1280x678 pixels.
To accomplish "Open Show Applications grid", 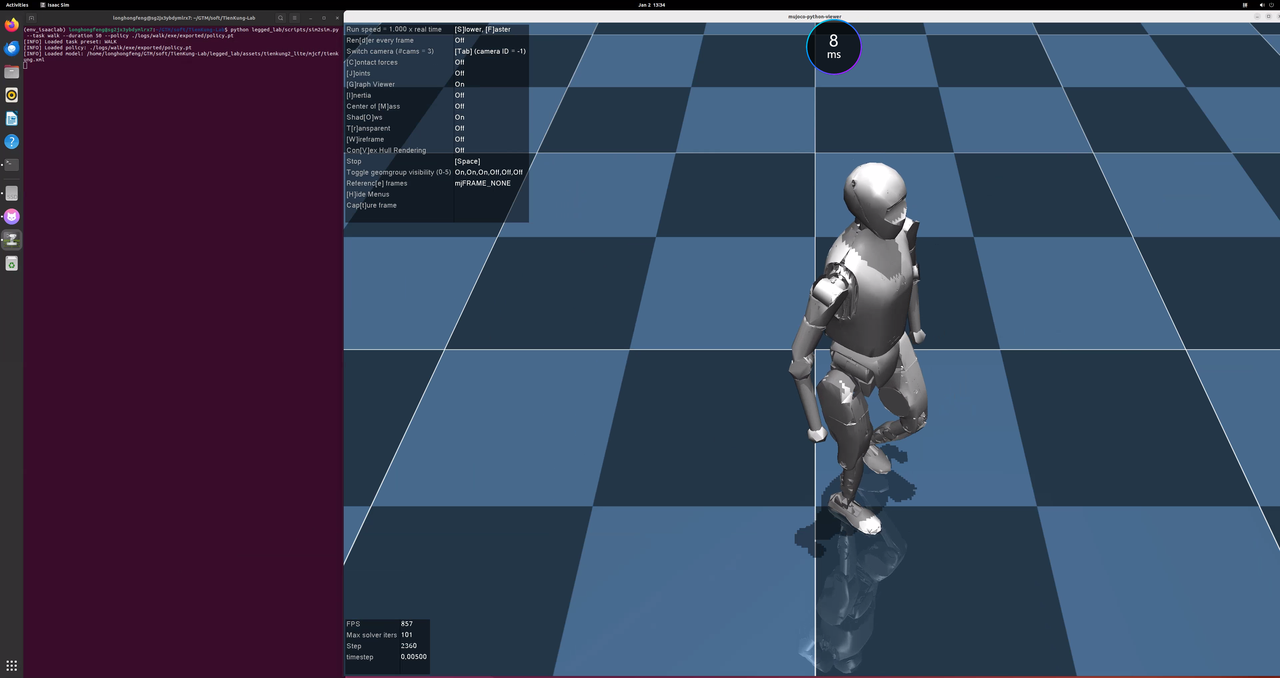I will [x=12, y=665].
